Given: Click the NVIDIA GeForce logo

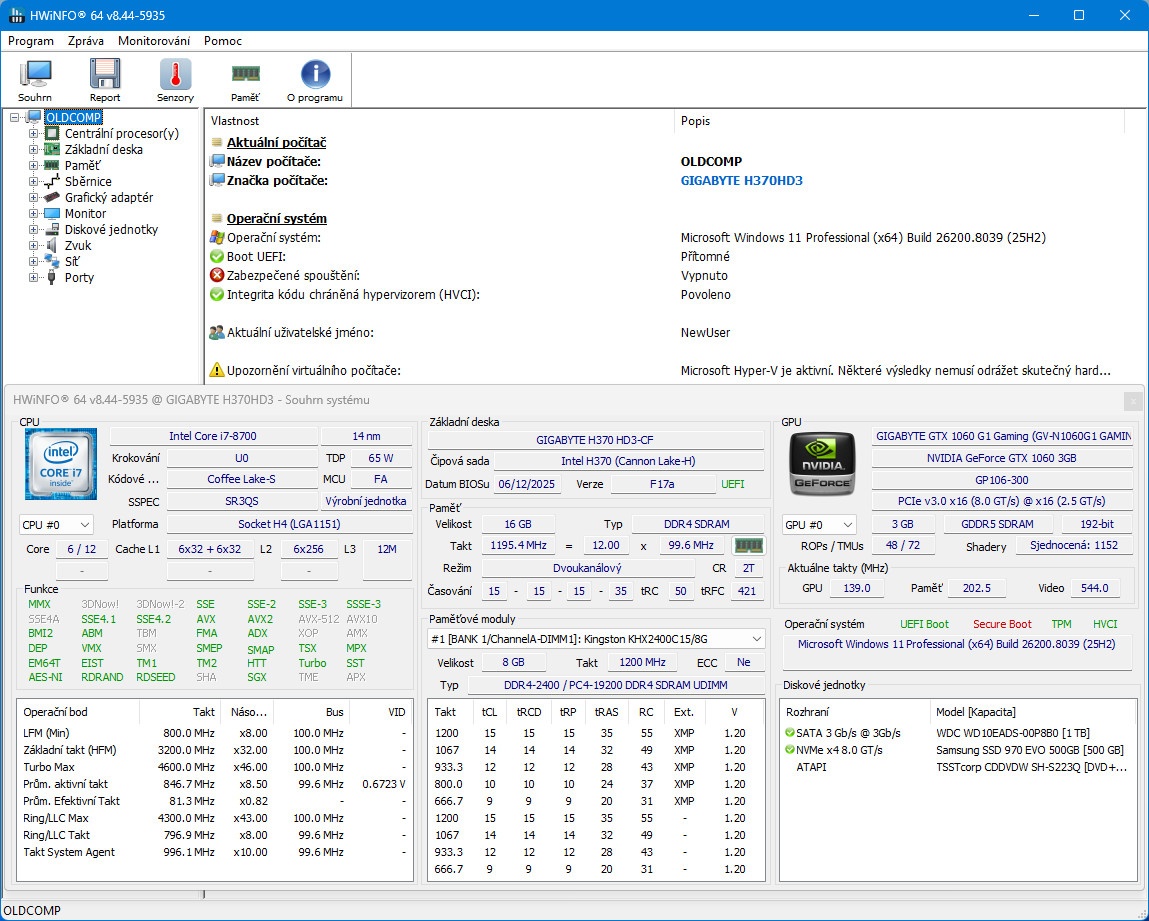Looking at the screenshot, I should [822, 465].
